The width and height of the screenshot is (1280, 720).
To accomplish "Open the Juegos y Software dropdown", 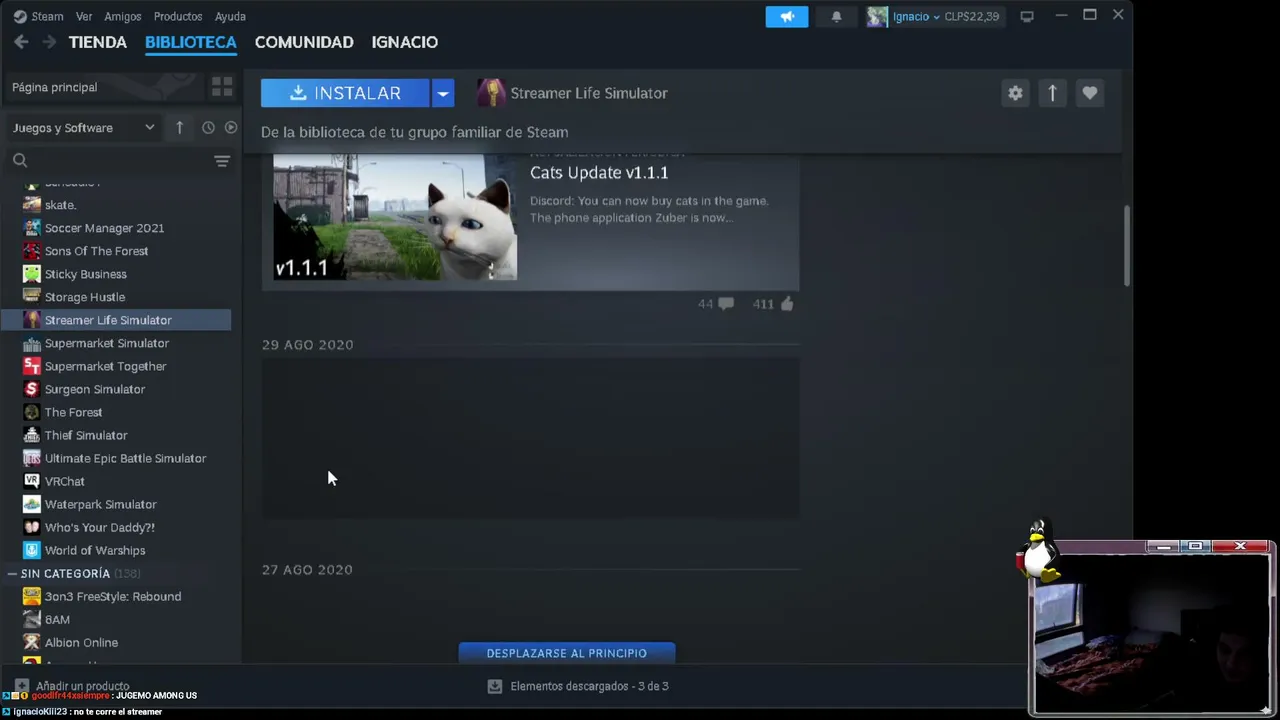I will tap(84, 128).
